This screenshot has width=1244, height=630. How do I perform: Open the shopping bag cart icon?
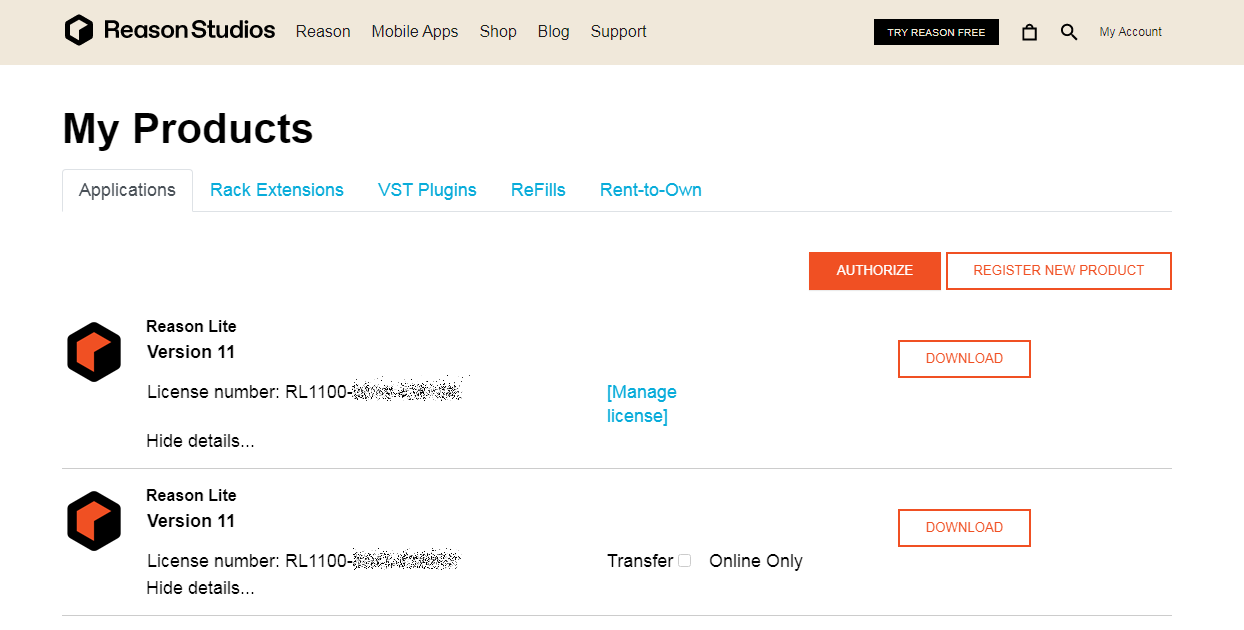click(x=1029, y=32)
